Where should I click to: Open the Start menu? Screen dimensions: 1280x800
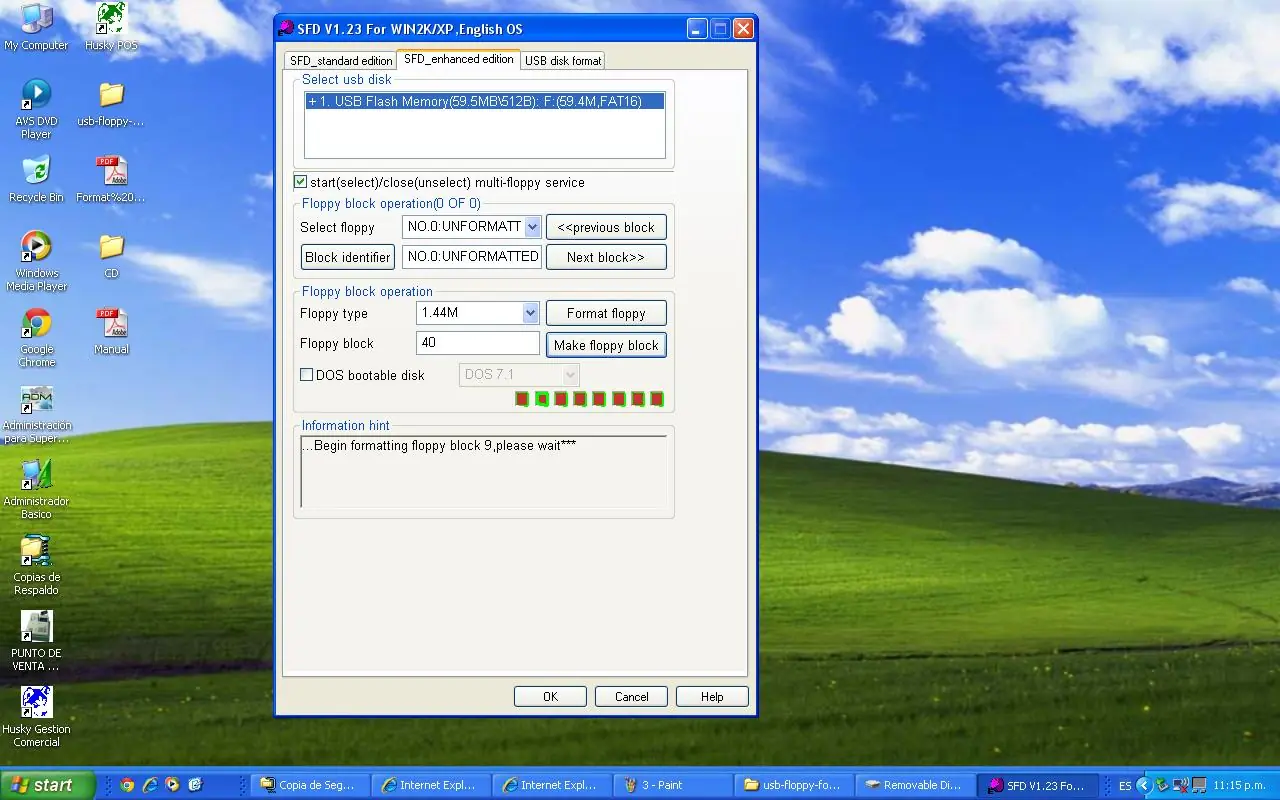pos(47,785)
